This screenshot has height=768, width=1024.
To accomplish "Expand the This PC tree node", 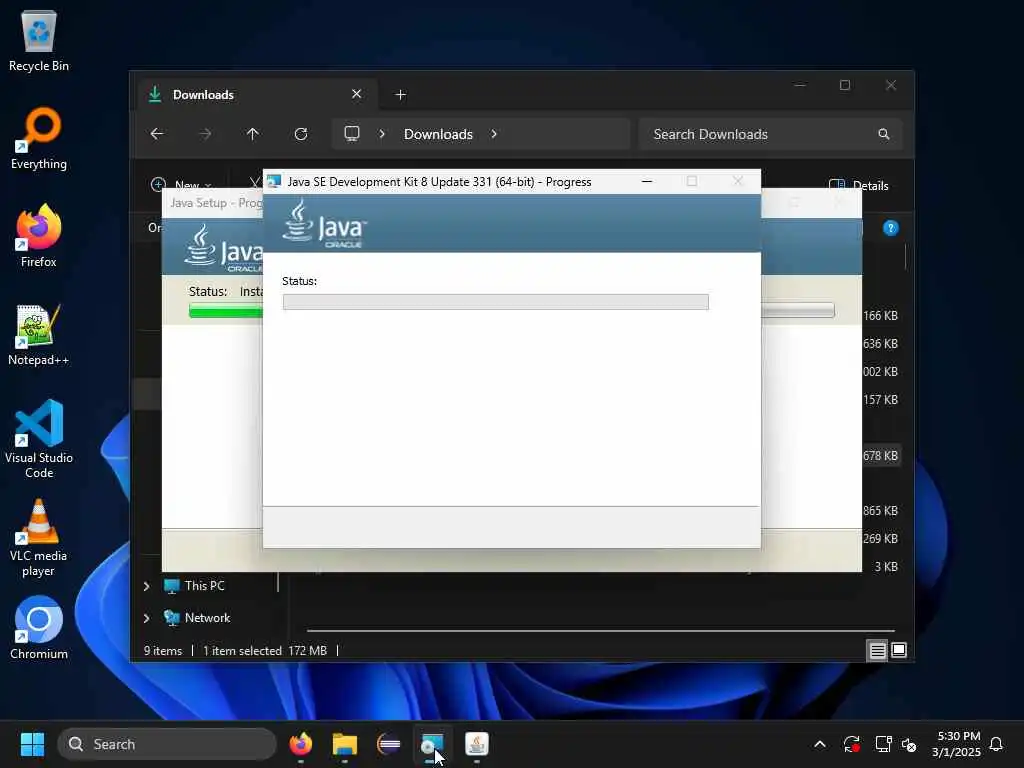I will tap(146, 586).
